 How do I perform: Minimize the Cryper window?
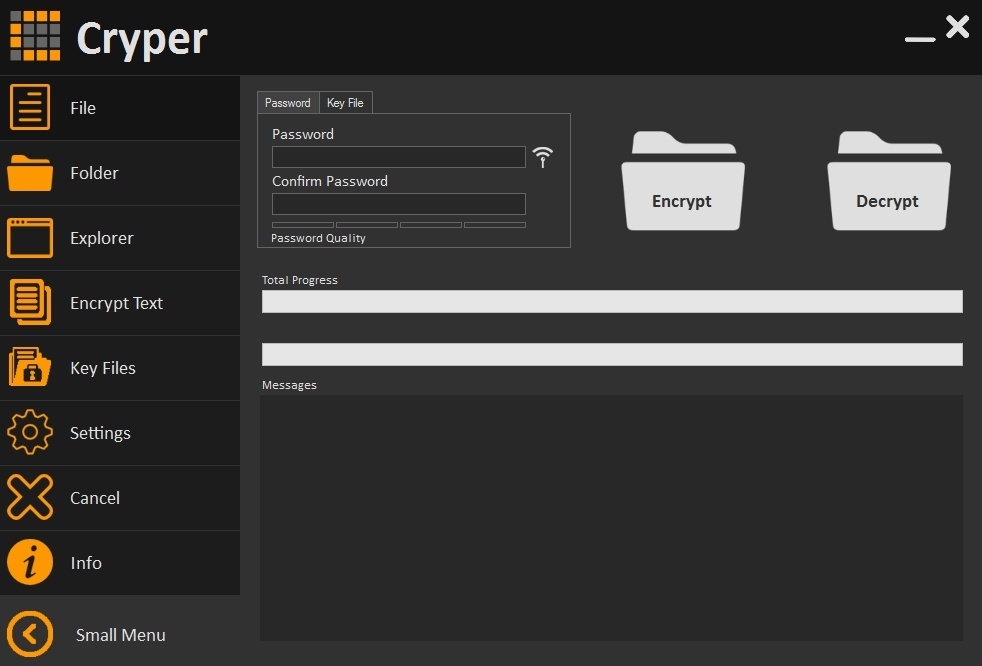click(920, 39)
